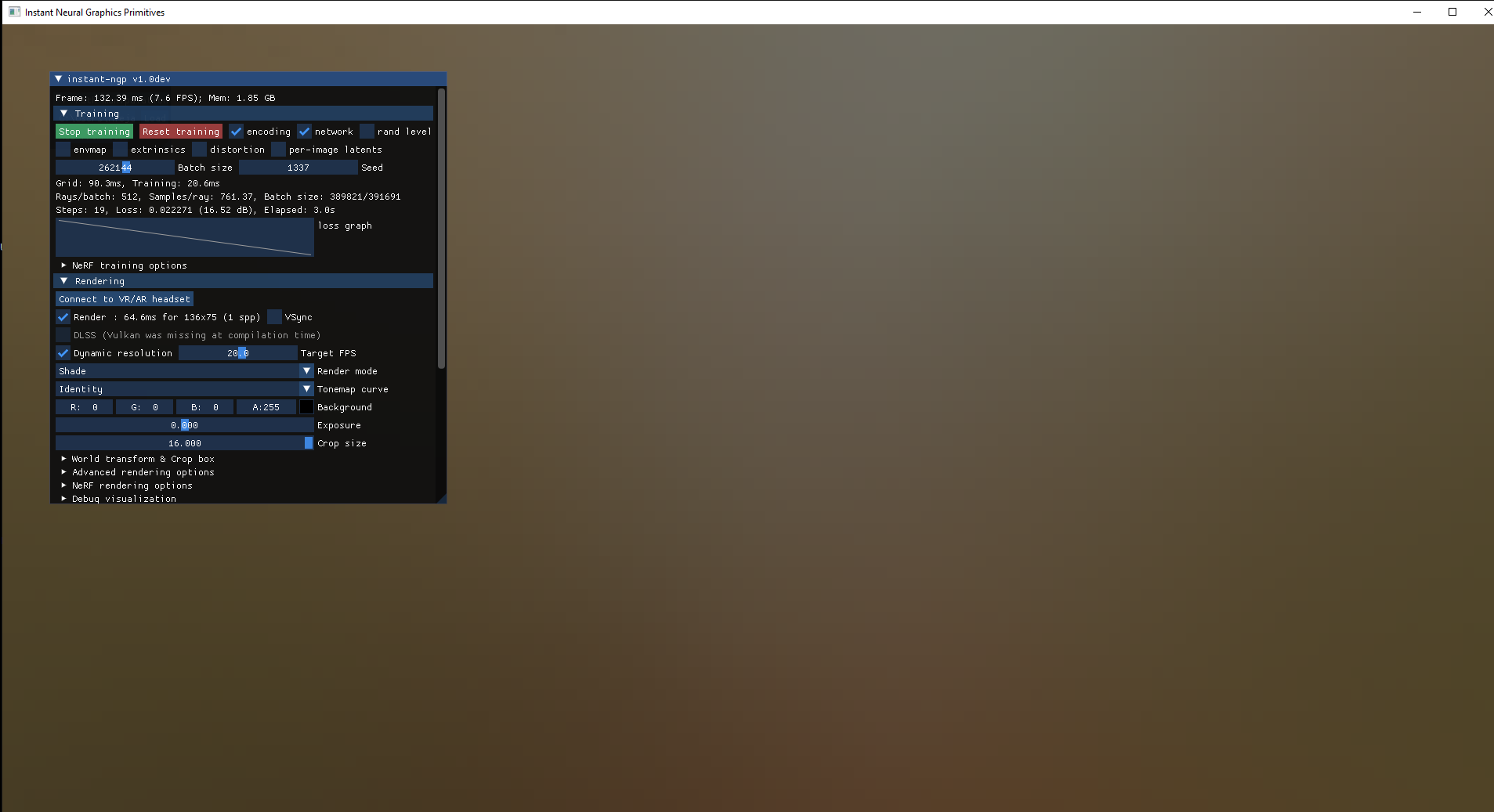The image size is (1494, 812).
Task: Disable the encoding checkbox
Action: point(236,132)
